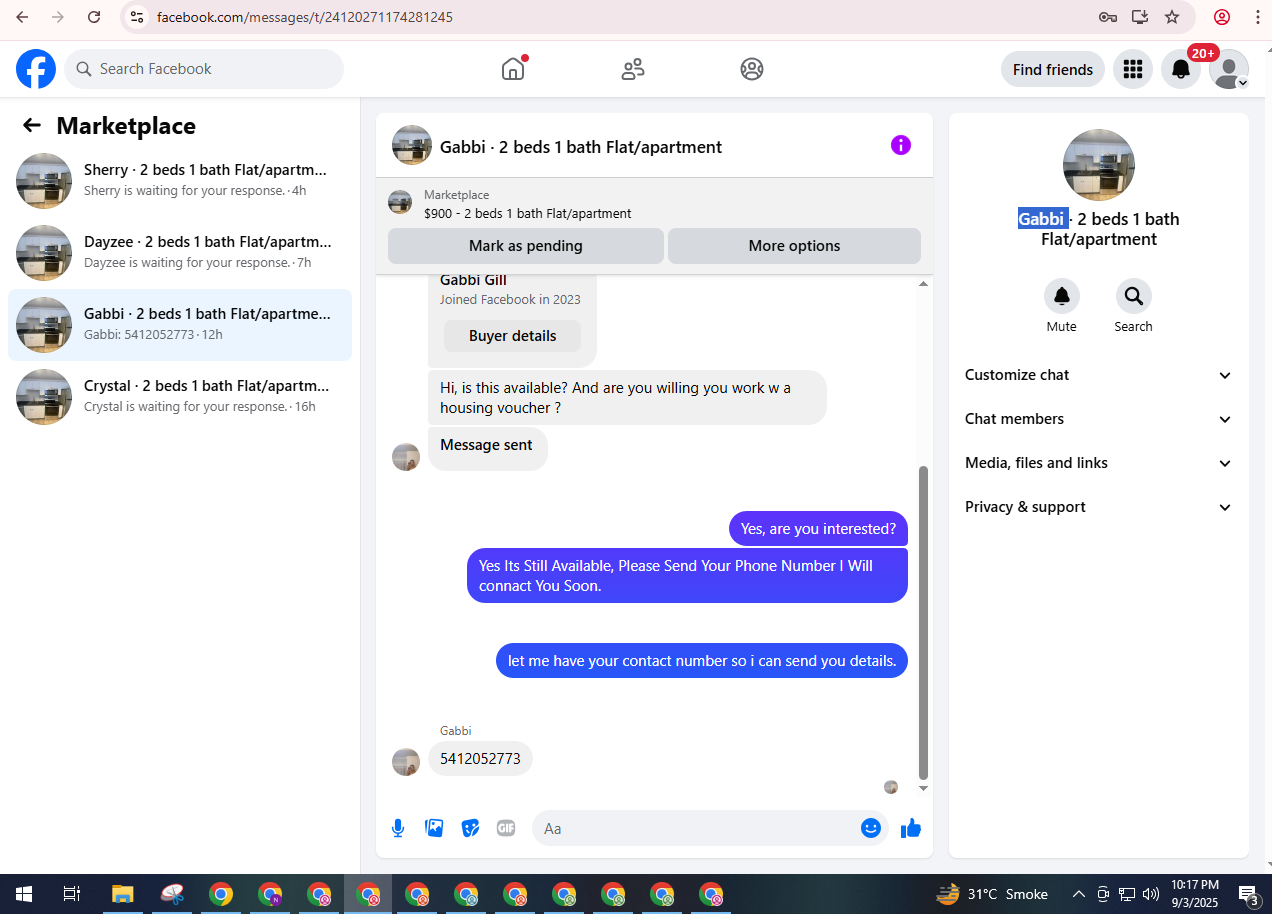Click the chat vertical scrollbar thumb

(923, 622)
